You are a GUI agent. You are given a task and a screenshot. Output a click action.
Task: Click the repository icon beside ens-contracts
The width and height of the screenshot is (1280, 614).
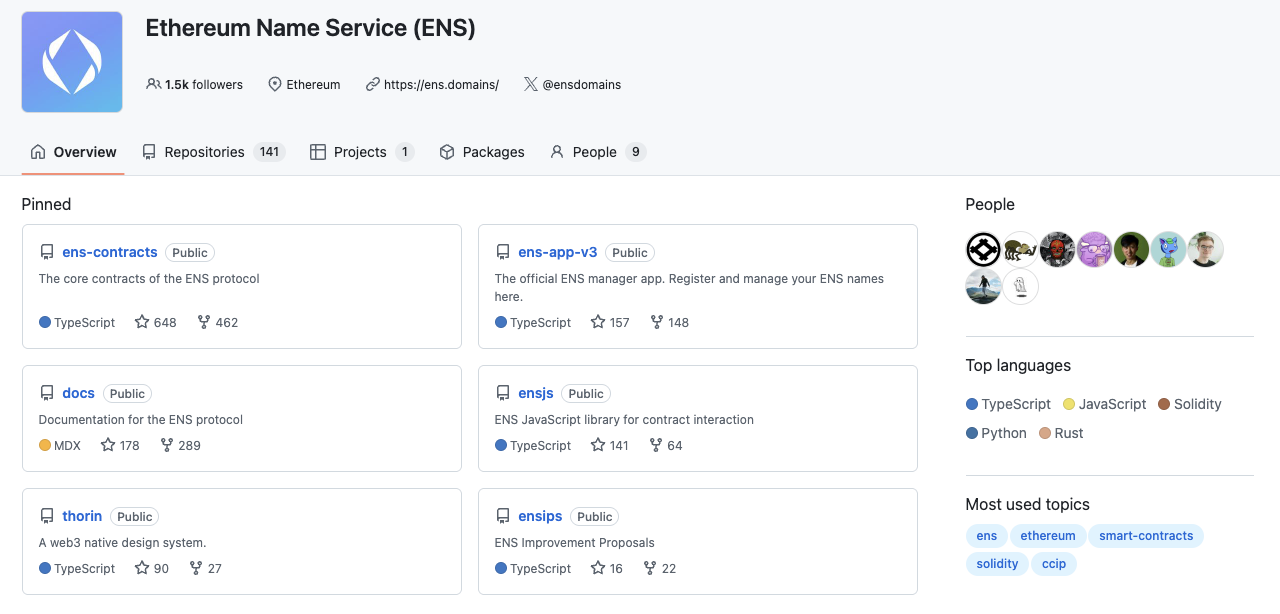(x=47, y=253)
